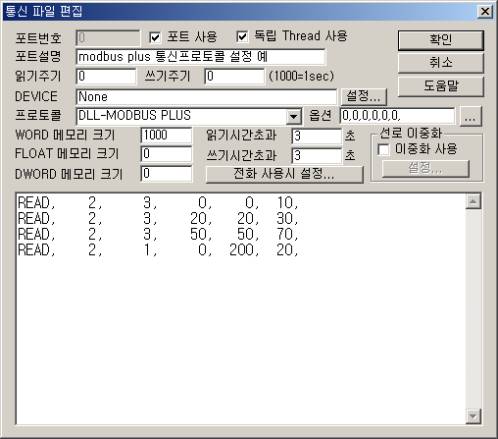This screenshot has height=439, width=498.
Task: Click the 확인 confirm button
Action: (440, 40)
